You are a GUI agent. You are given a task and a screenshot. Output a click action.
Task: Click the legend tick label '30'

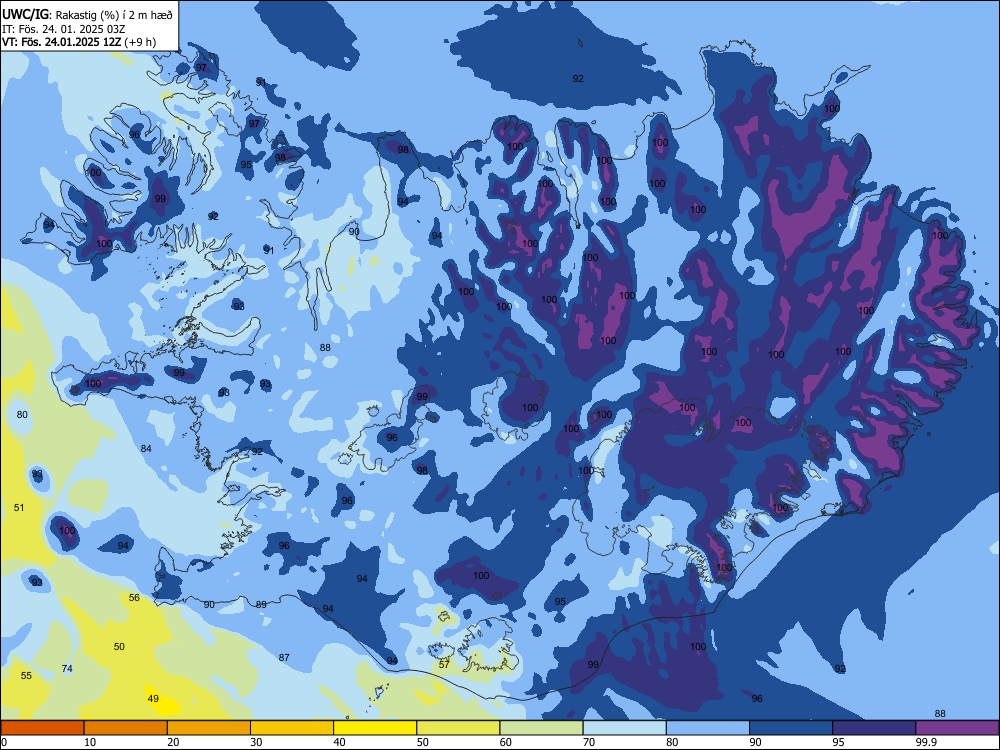[x=256, y=742]
